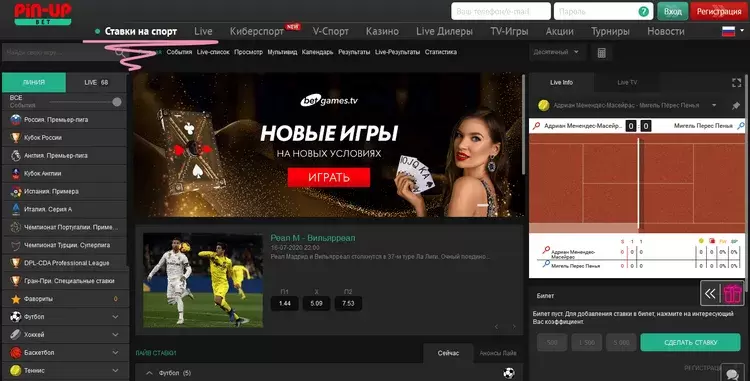This screenshot has width=750, height=381.
Task: Open the chat support bubble icon
Action: tap(732, 373)
